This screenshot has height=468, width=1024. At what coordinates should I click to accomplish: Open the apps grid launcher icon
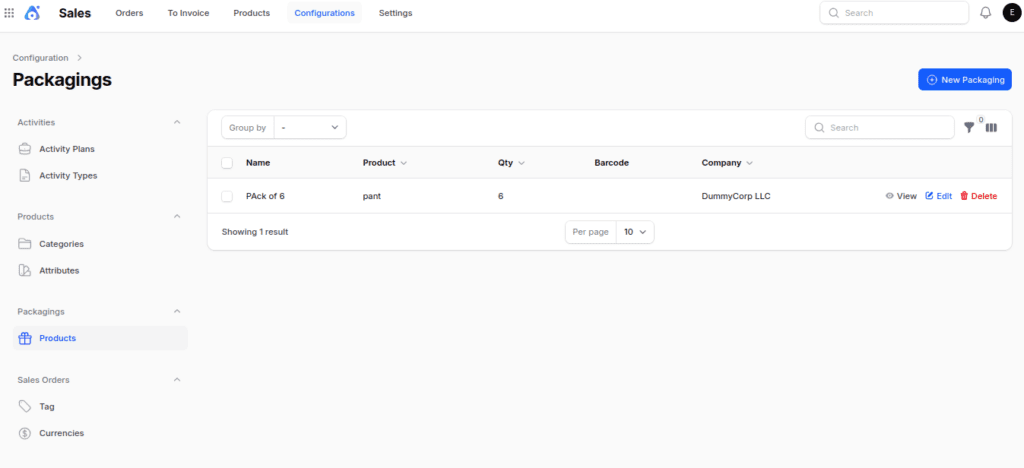click(9, 12)
